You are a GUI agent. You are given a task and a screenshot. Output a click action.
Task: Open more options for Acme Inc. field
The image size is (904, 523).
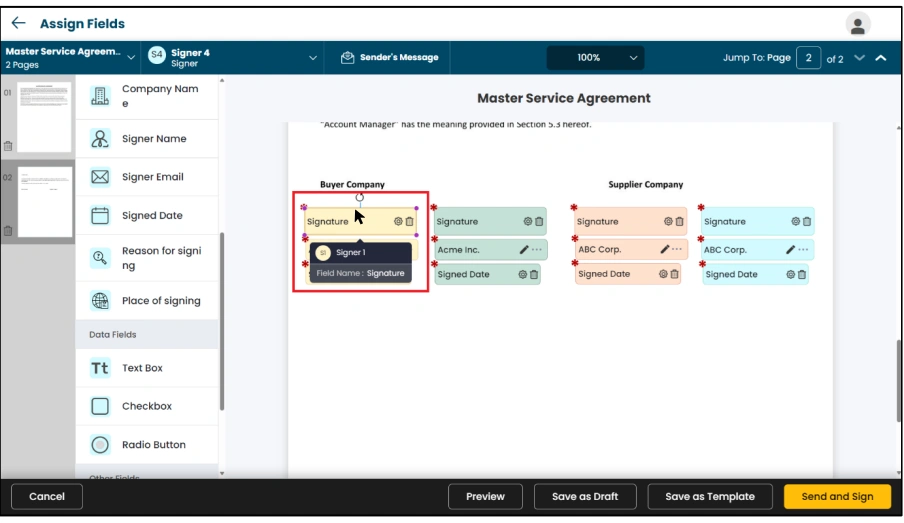(537, 250)
